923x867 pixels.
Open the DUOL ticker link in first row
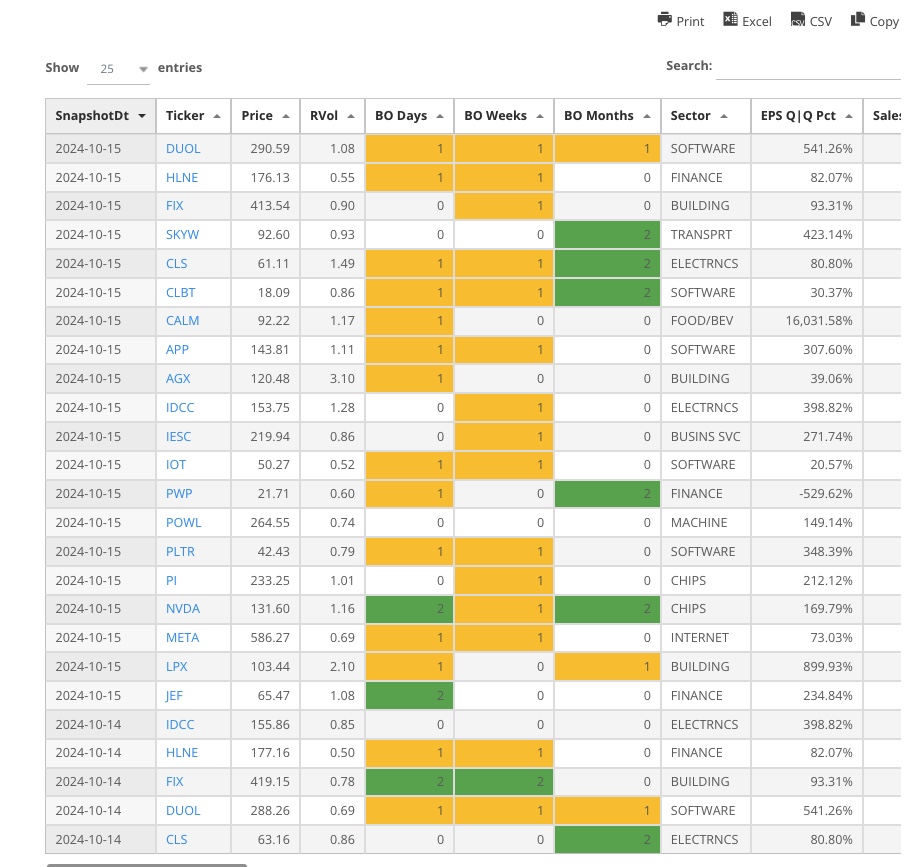183,148
